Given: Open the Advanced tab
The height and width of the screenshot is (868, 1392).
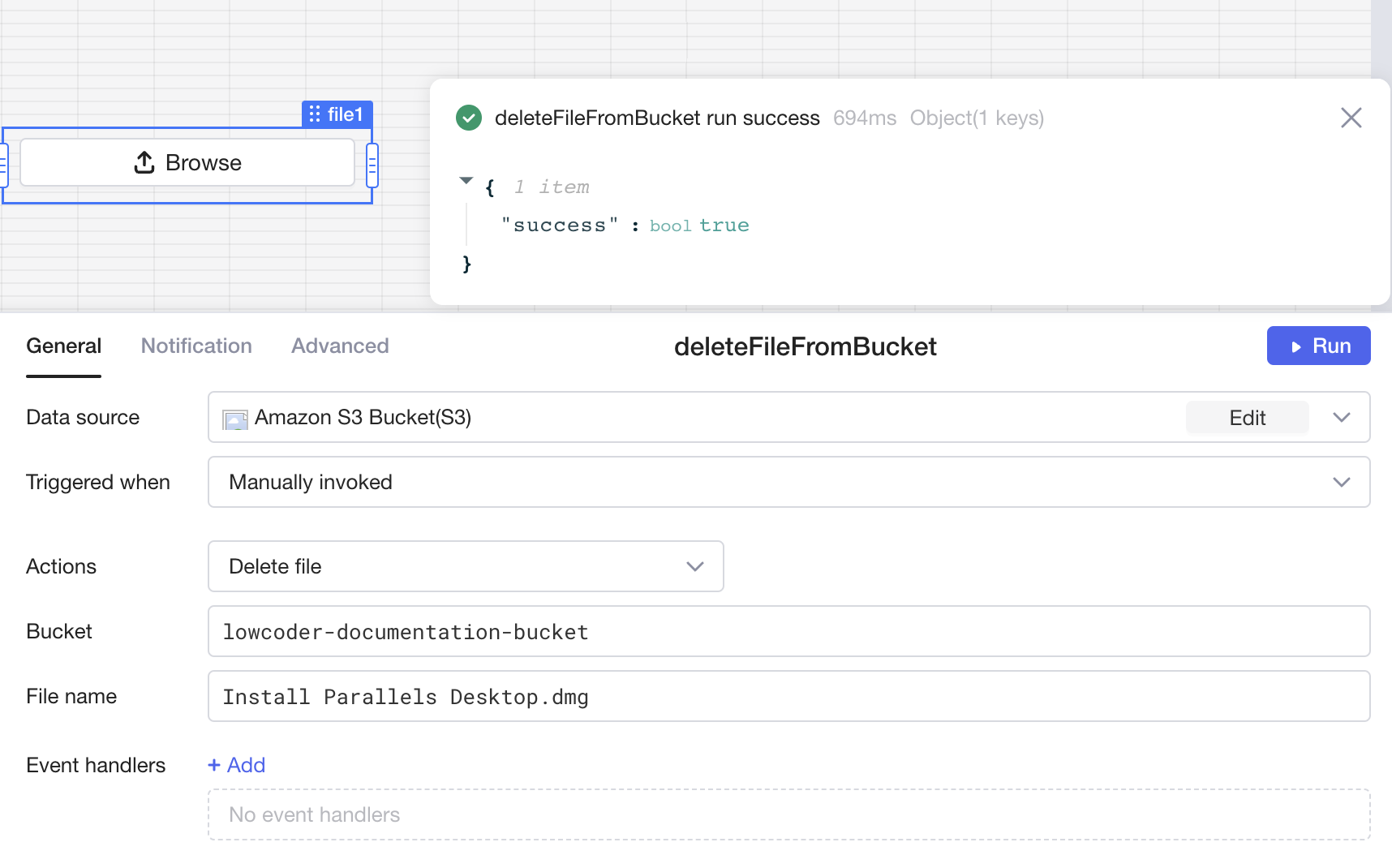Looking at the screenshot, I should (x=340, y=346).
